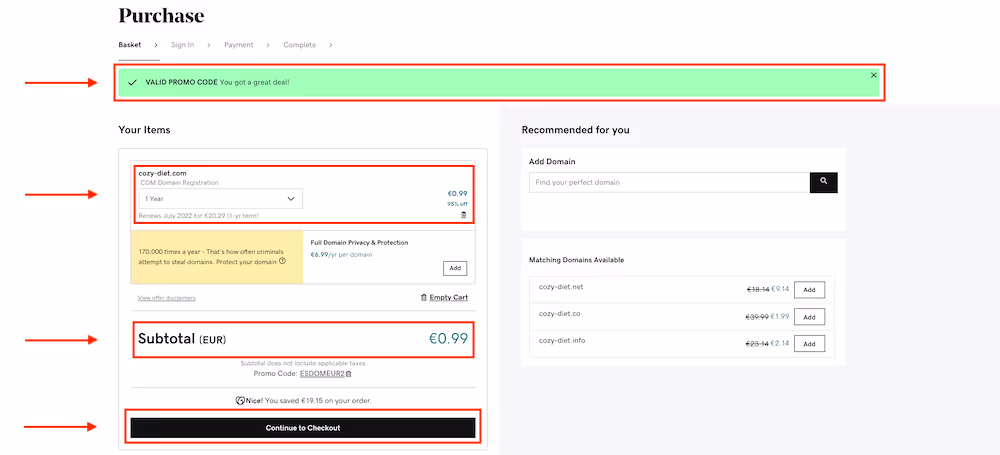Open the 1 Year term dropdown

[x=220, y=199]
